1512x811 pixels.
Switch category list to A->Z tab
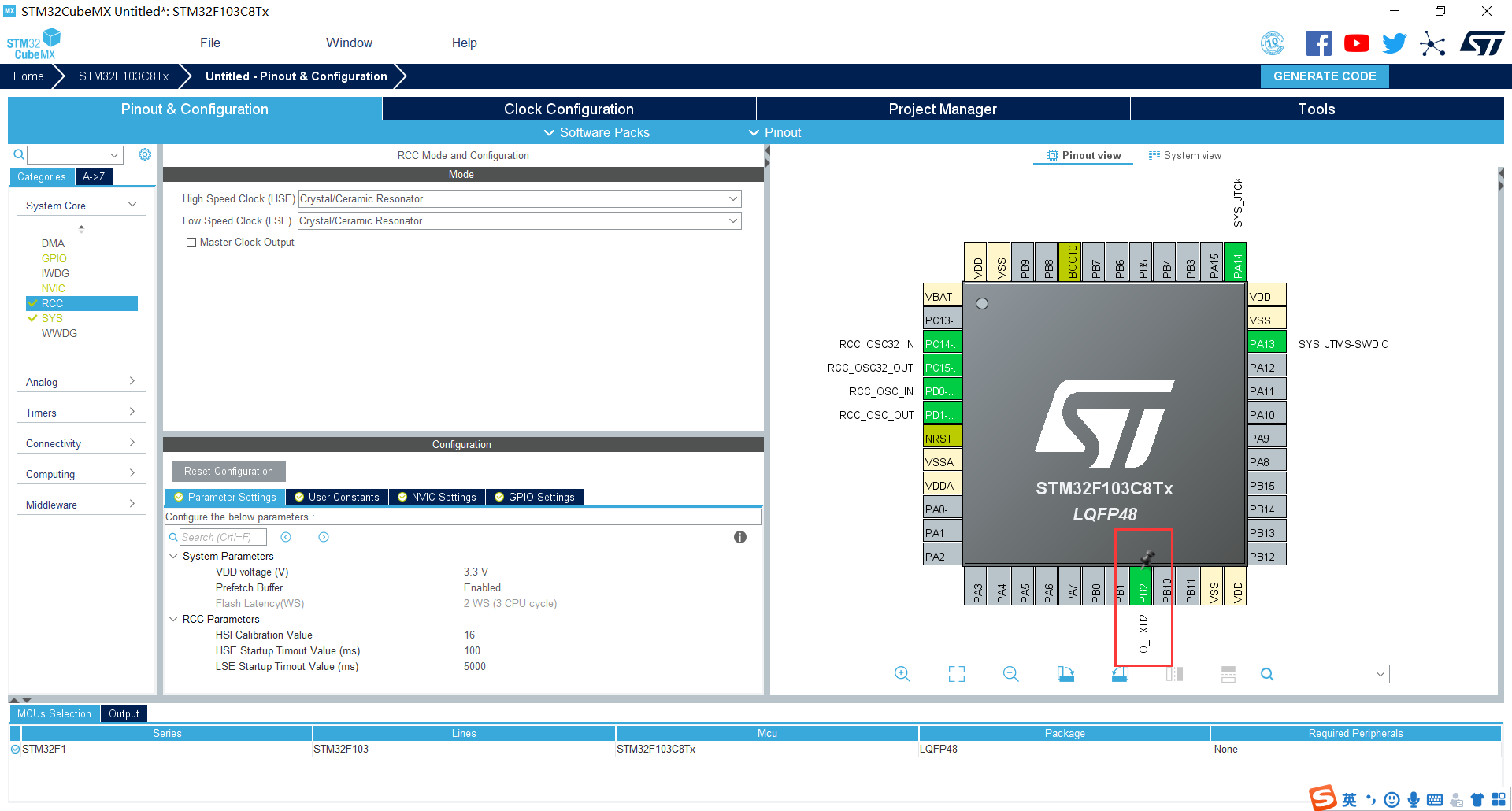tap(94, 176)
